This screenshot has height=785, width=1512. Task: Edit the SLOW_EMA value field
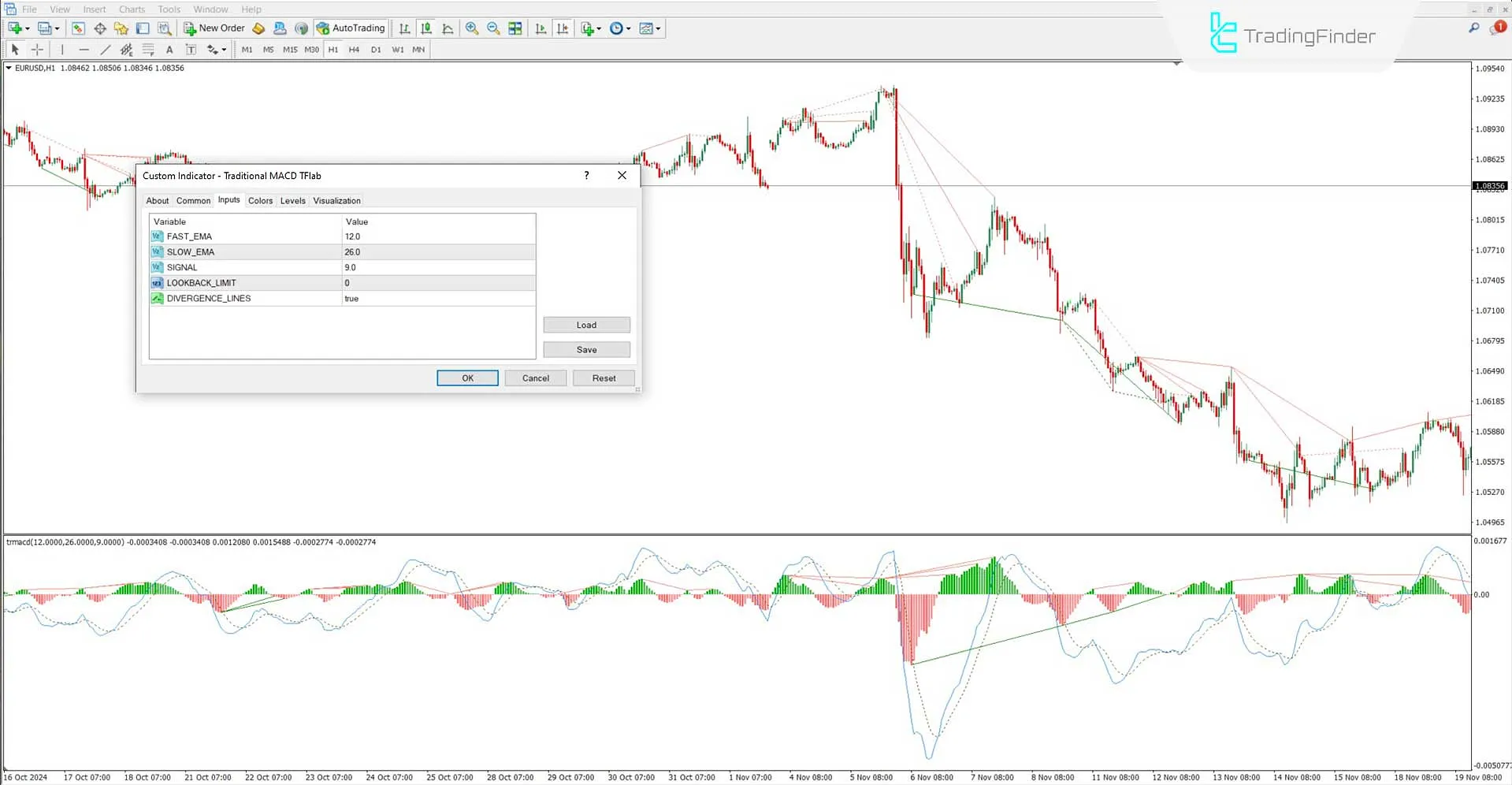point(437,251)
